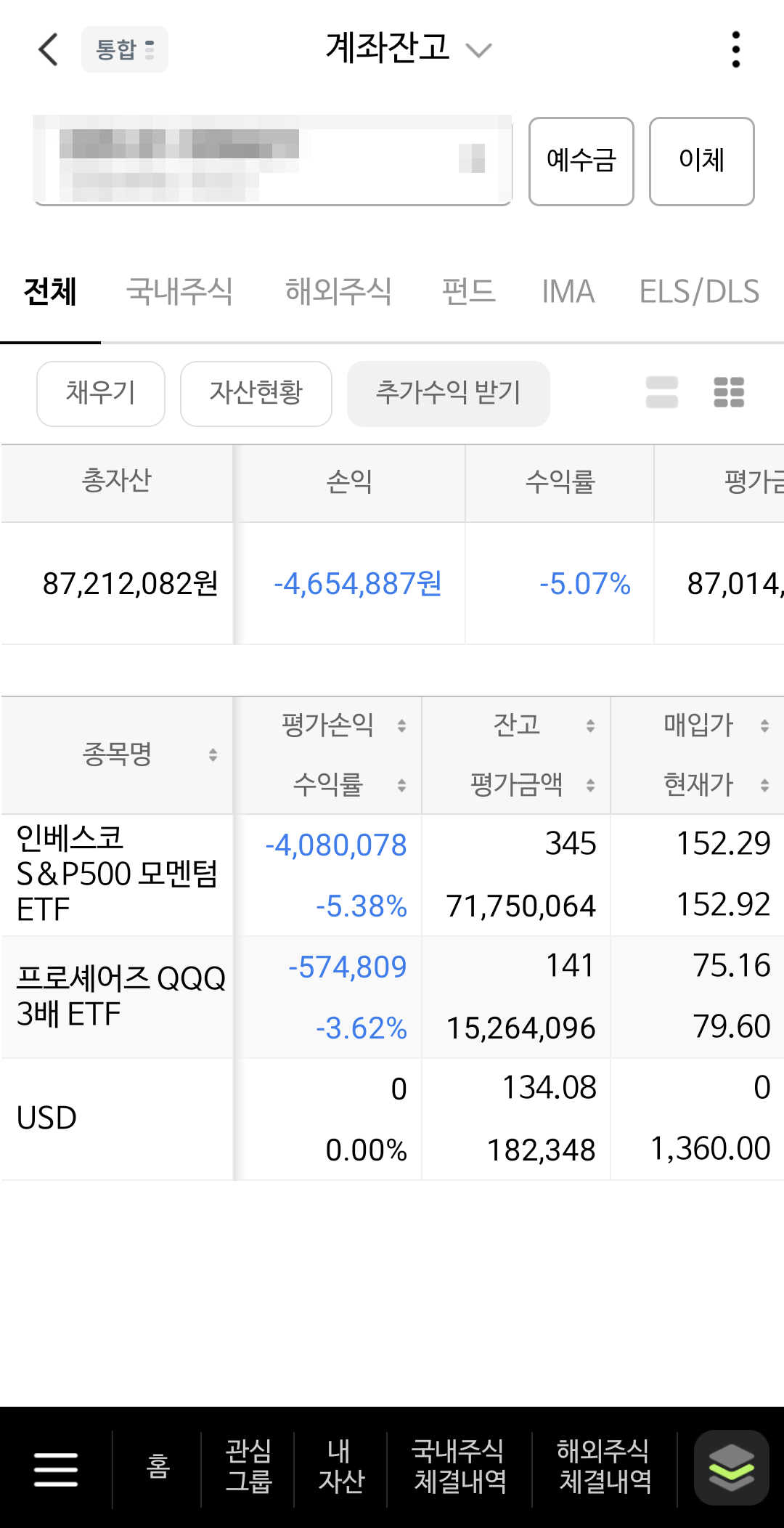The width and height of the screenshot is (784, 1528).
Task: Expand the 계좌잔고 title dropdown
Action: point(479,49)
